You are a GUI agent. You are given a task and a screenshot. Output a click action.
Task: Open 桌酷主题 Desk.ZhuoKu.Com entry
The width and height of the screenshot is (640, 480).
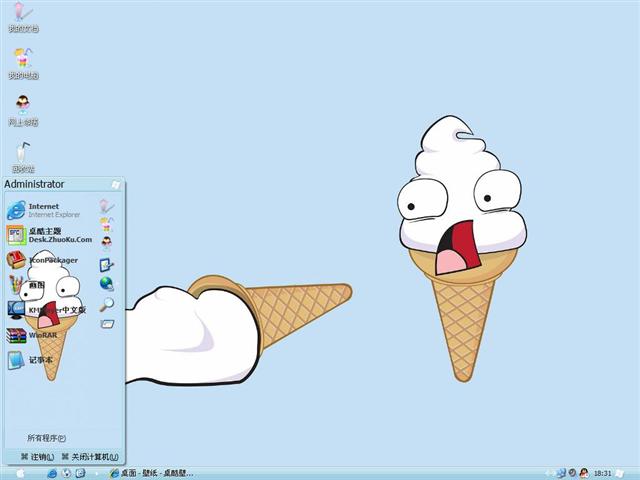tap(49, 235)
